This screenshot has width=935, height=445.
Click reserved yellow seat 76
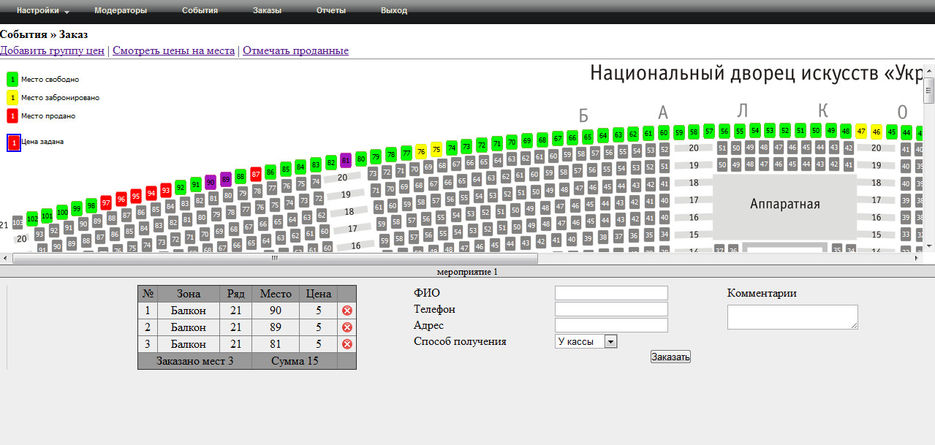coord(421,151)
